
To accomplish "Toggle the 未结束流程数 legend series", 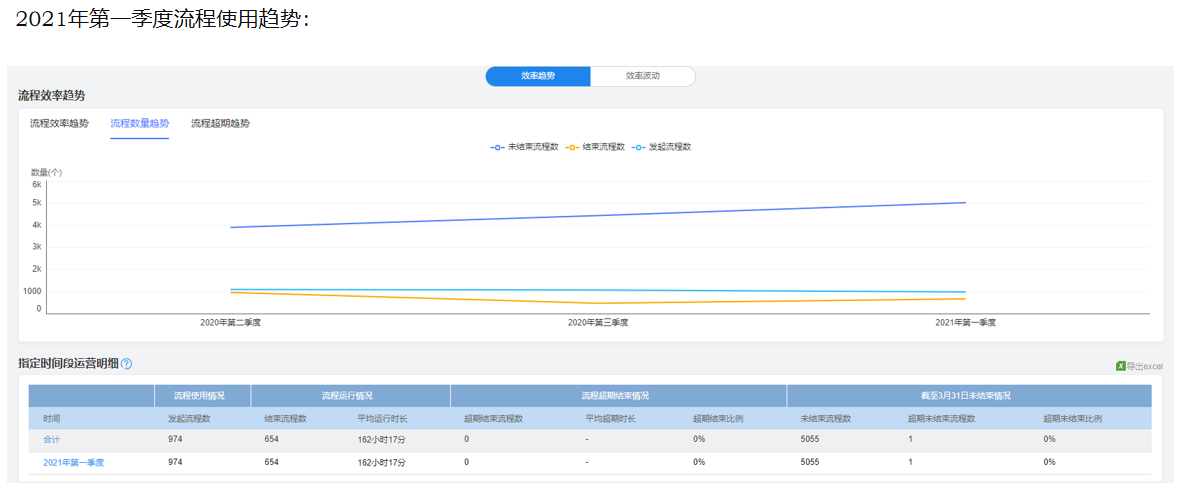I will pos(525,147).
